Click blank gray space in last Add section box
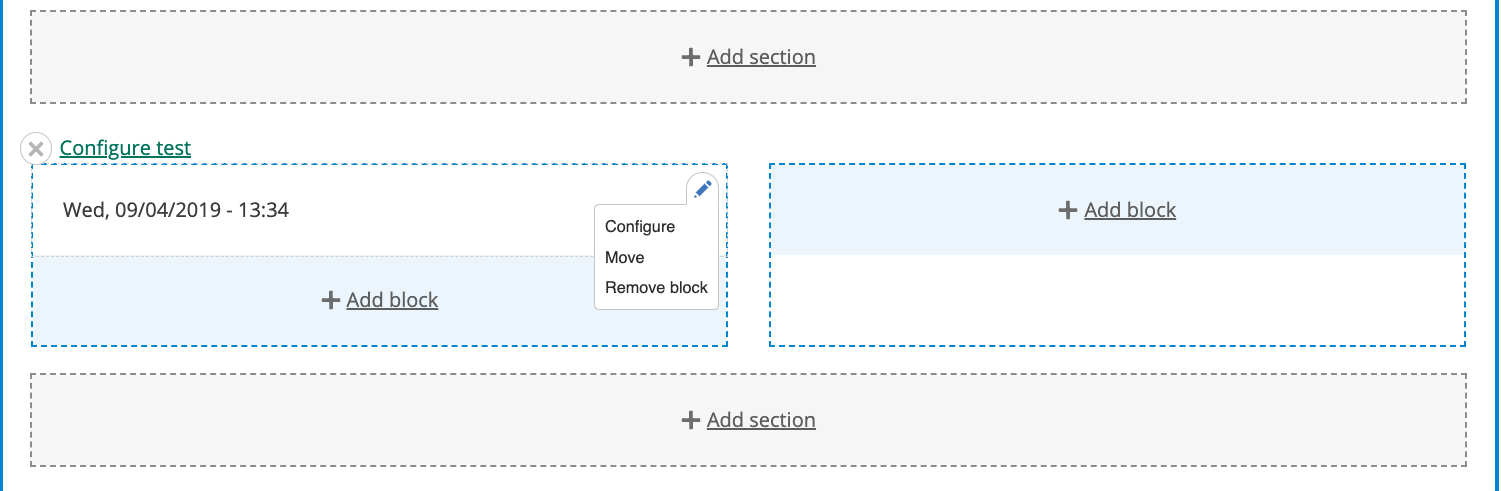The width and height of the screenshot is (1501, 491). (300, 420)
